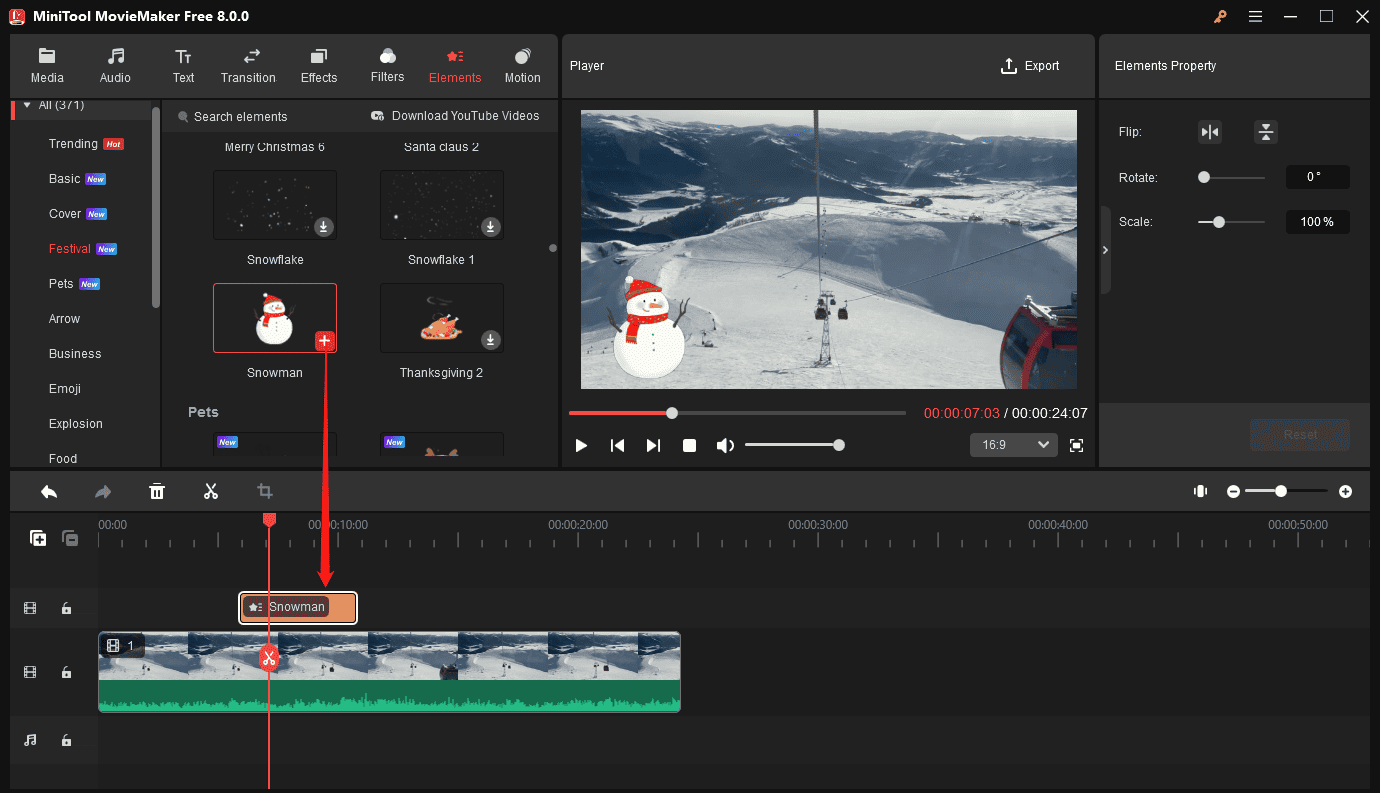Select the Thanksgiving 2 thumbnail
The height and width of the screenshot is (793, 1380).
(442, 318)
